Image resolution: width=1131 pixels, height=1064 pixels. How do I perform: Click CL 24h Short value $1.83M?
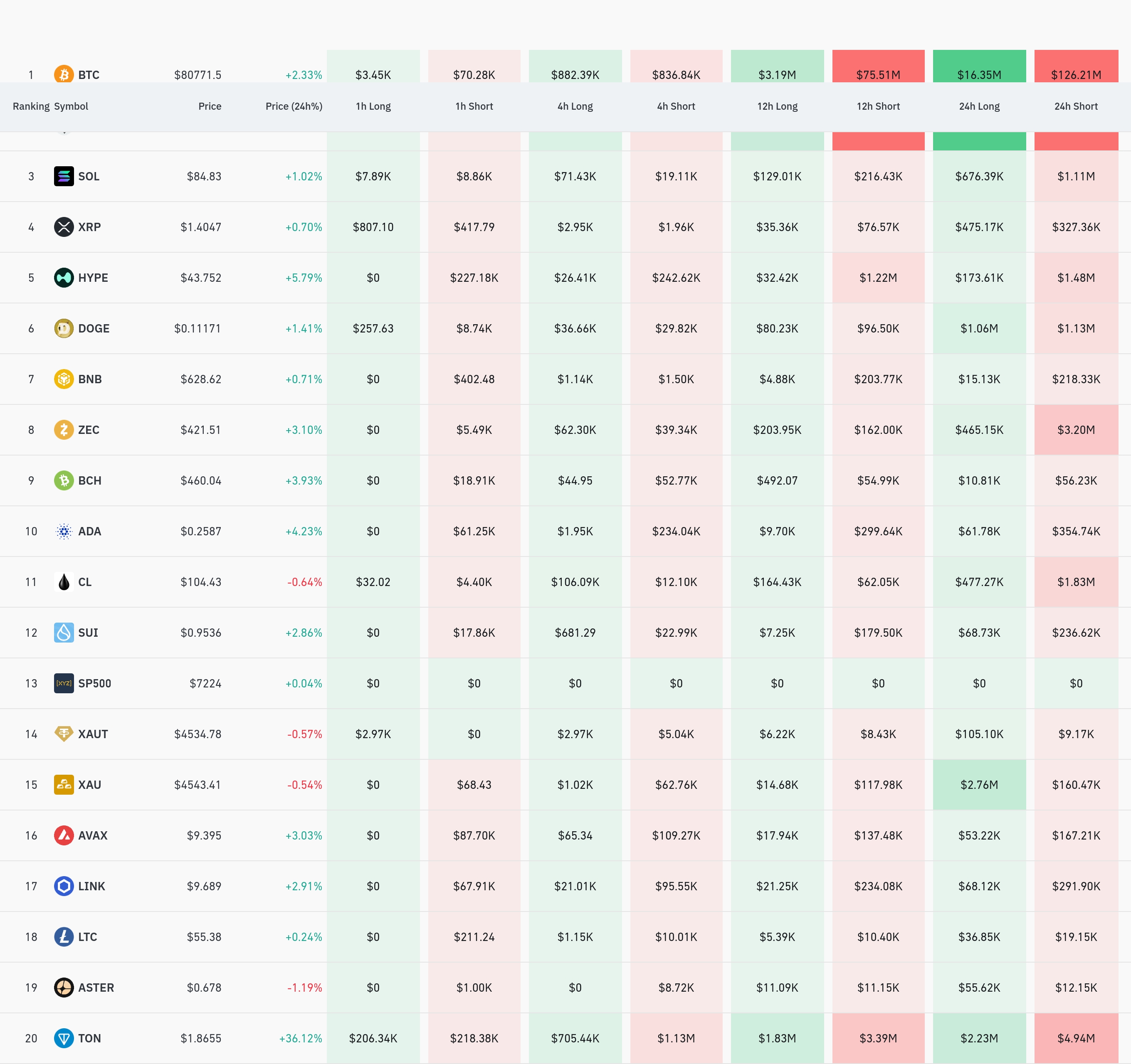coord(1077,582)
